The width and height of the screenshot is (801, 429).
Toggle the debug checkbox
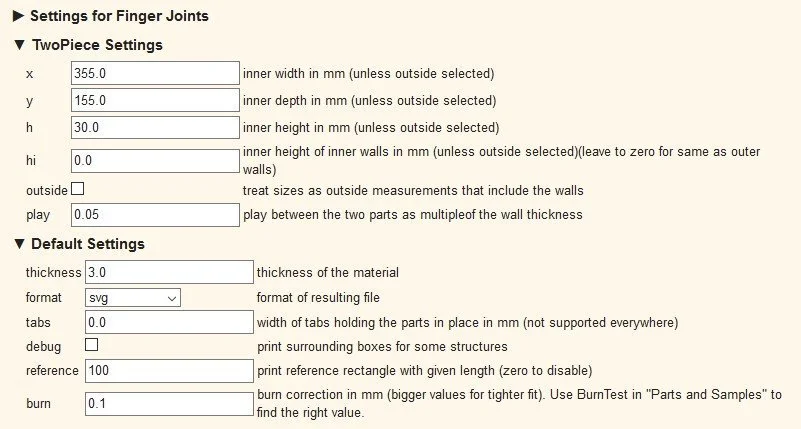[x=92, y=345]
